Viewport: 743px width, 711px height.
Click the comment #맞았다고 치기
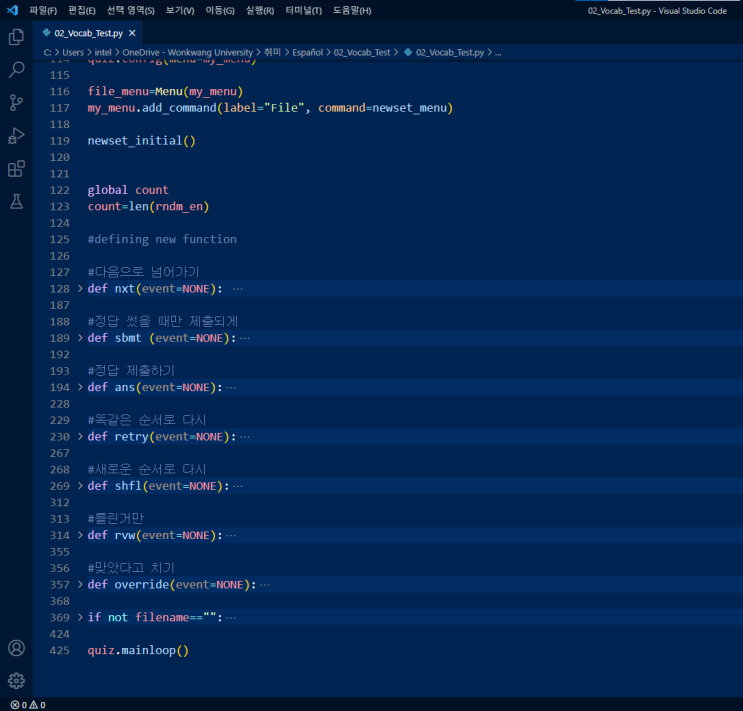pos(131,568)
